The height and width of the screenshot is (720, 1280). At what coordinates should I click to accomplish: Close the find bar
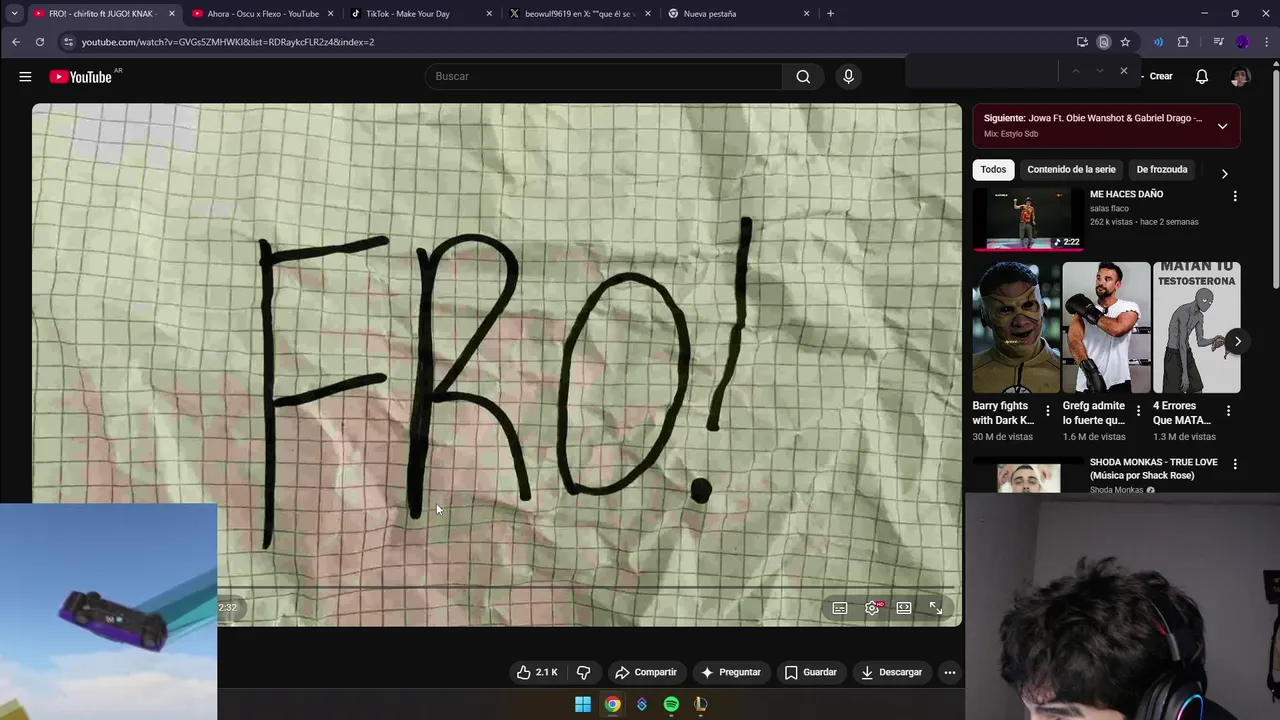point(1124,71)
